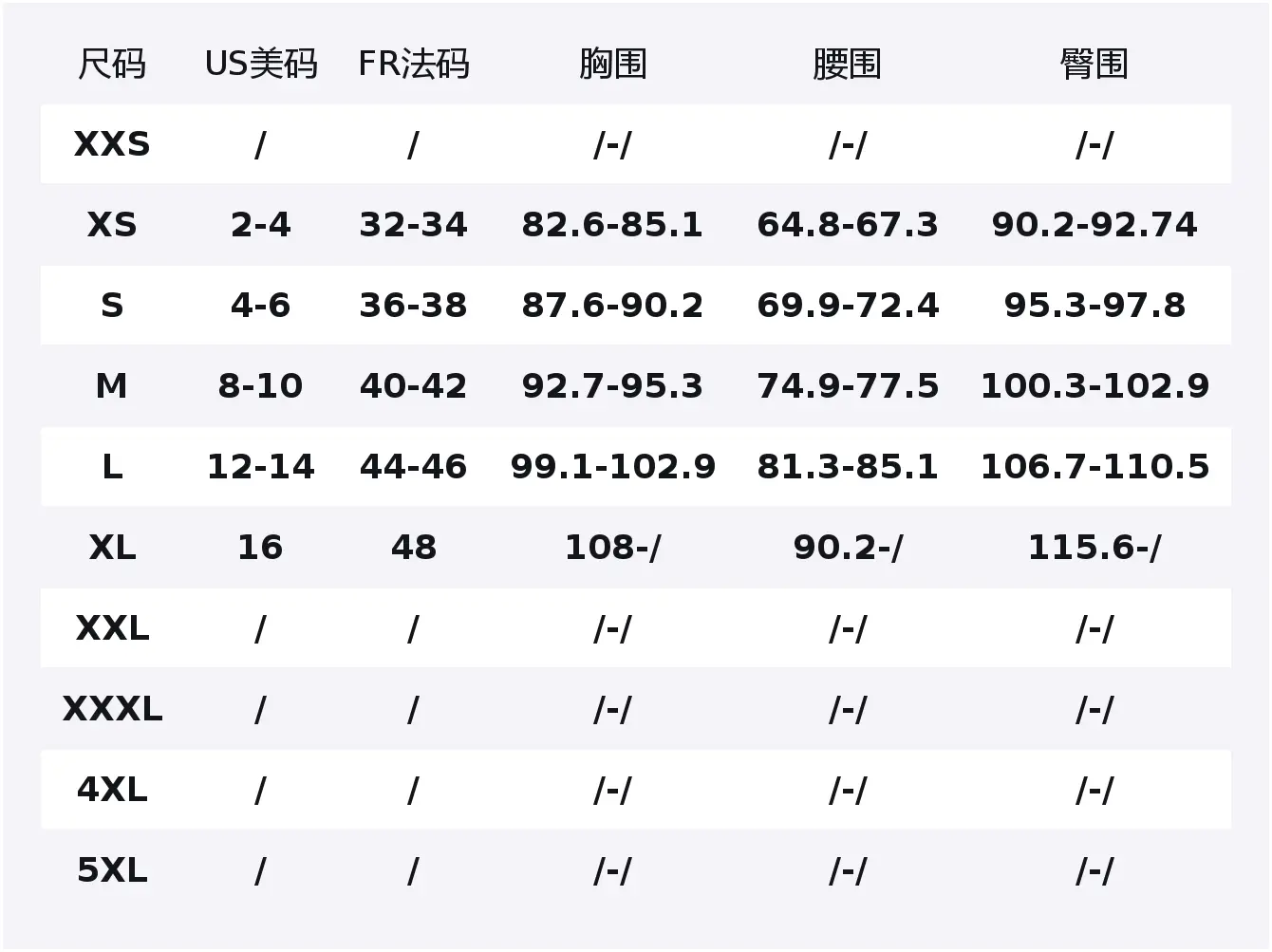Select bust measurement 82.6-85.1
Screen dimensions: 1272x952
pyautogui.click(x=612, y=225)
